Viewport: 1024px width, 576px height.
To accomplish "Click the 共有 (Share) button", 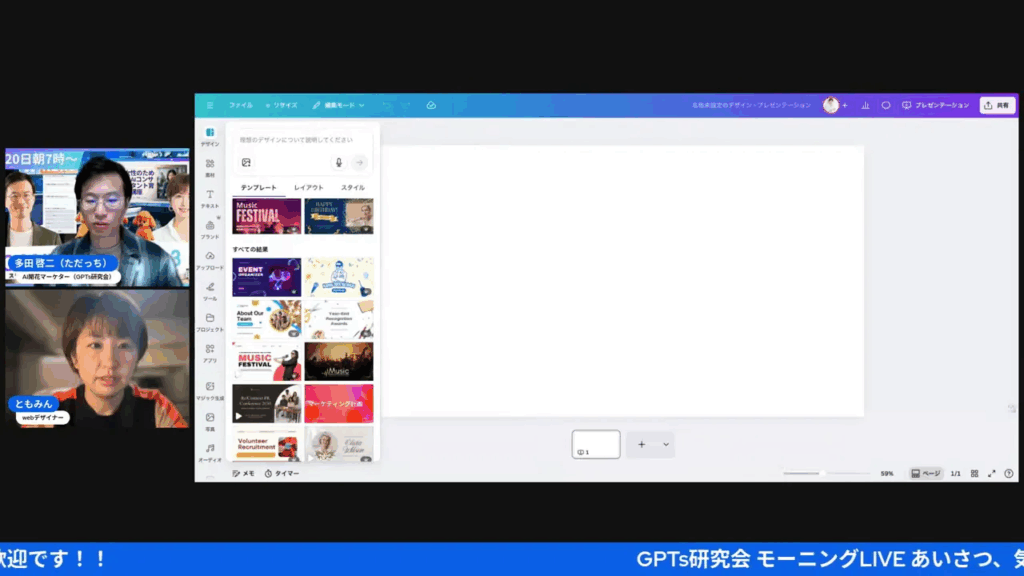I will (x=997, y=105).
